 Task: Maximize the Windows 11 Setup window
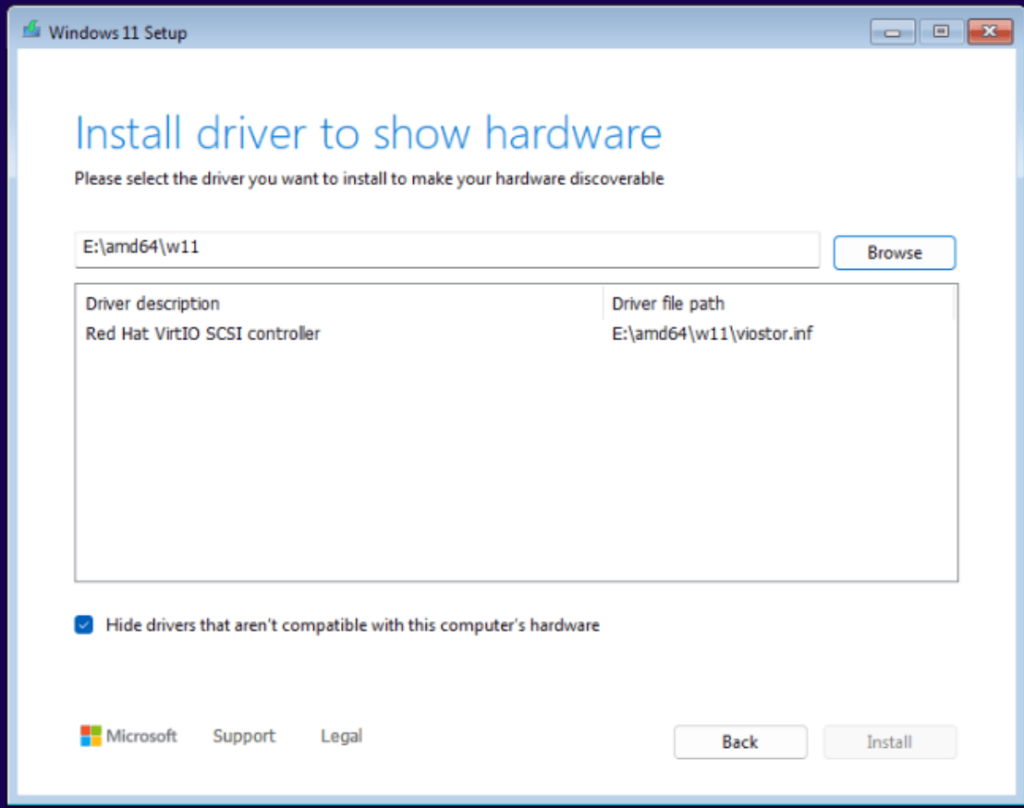click(x=941, y=31)
